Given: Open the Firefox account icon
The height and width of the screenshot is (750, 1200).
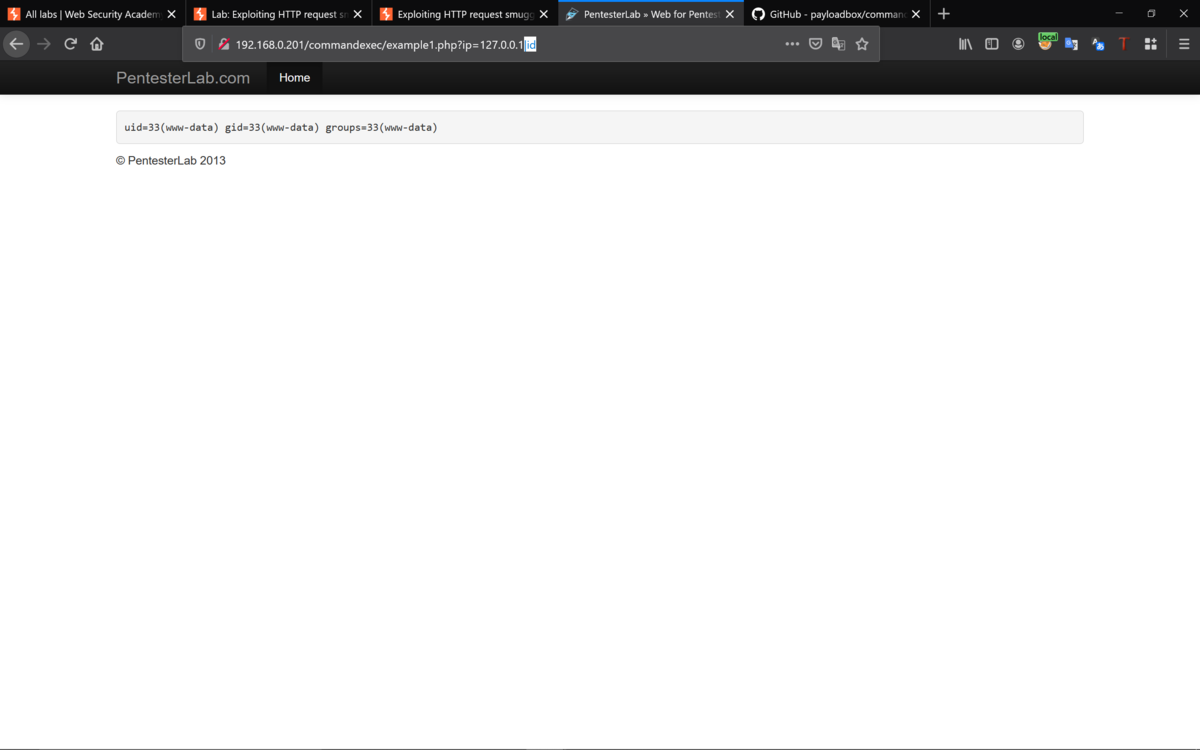Looking at the screenshot, I should [1018, 44].
